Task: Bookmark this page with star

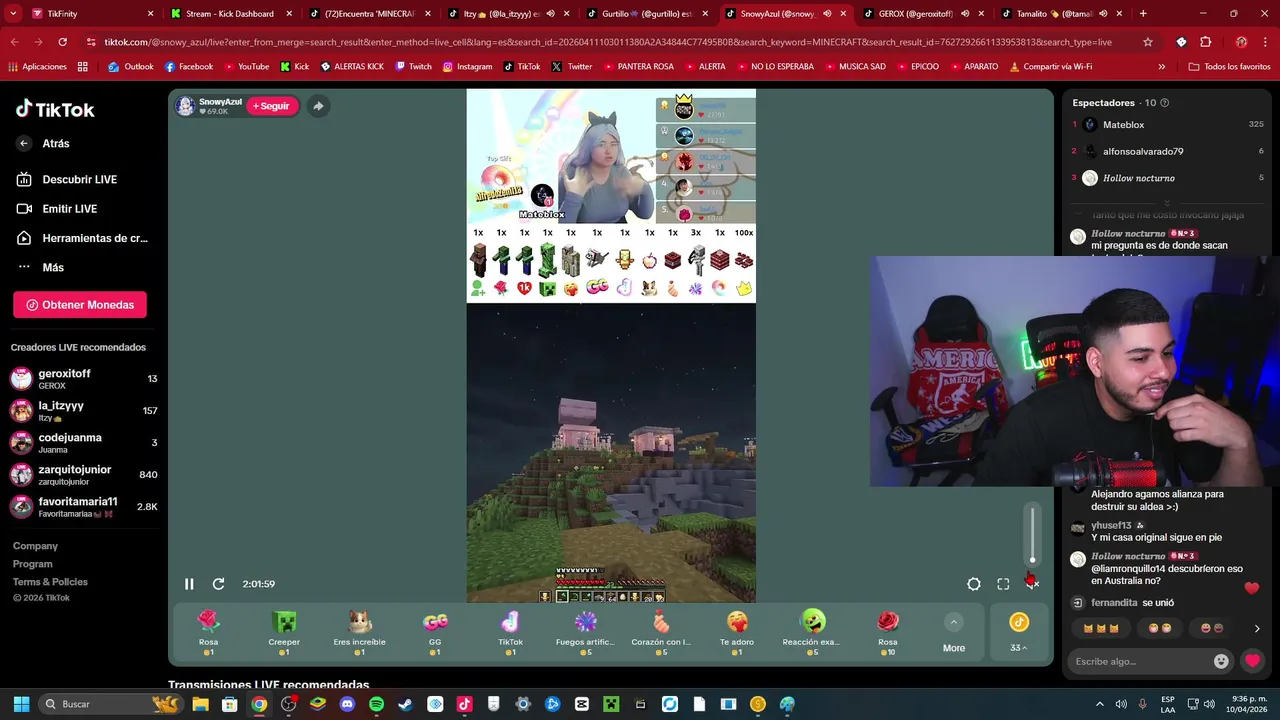Action: click(x=1148, y=42)
